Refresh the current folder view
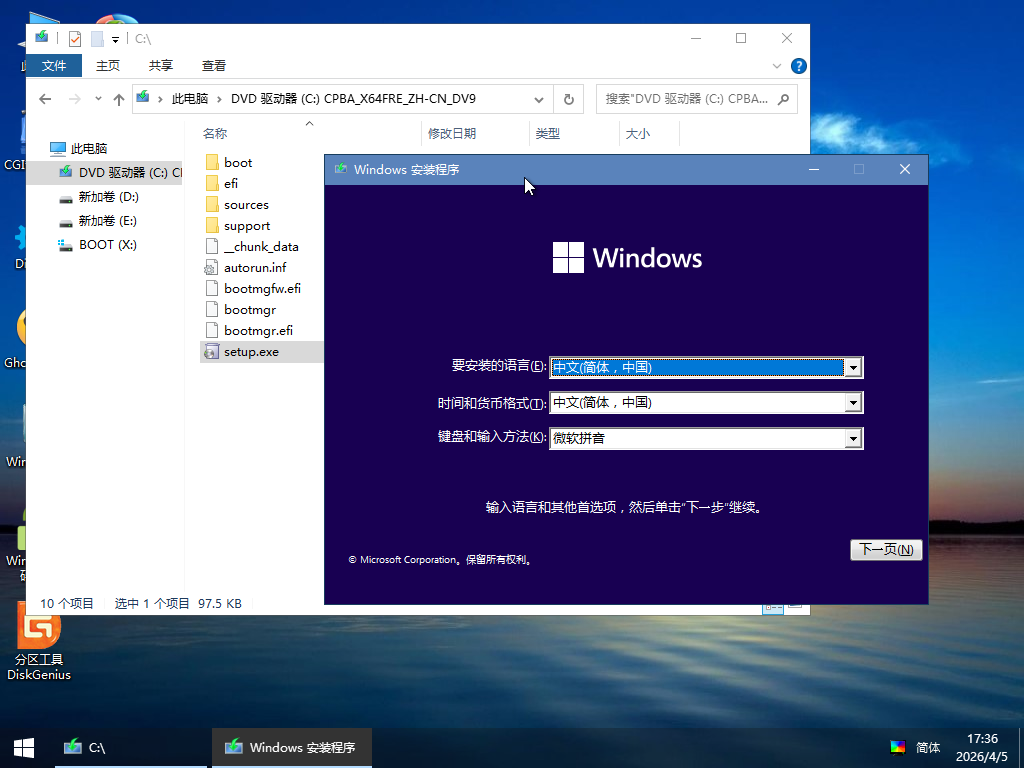 point(568,99)
